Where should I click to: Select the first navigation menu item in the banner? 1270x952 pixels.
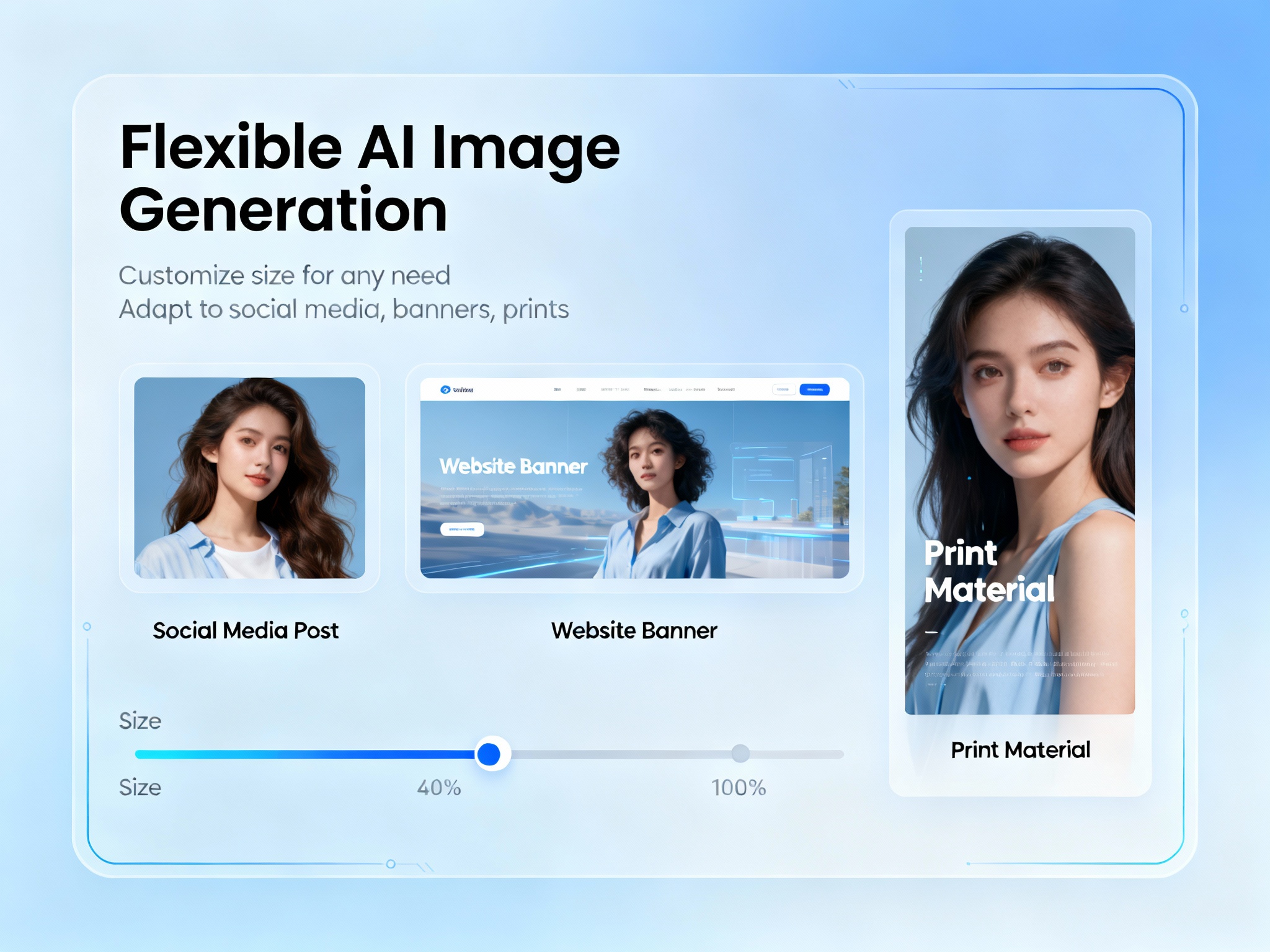(x=557, y=389)
